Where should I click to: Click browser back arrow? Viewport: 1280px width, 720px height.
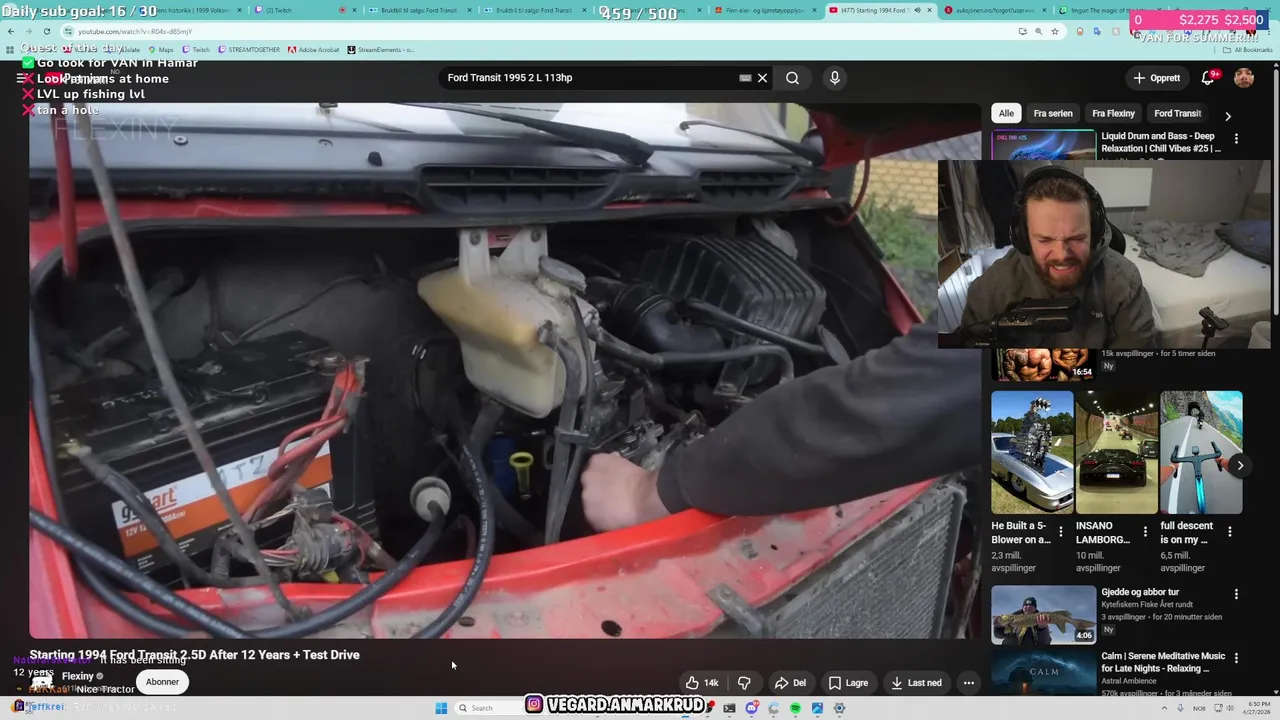(11, 31)
